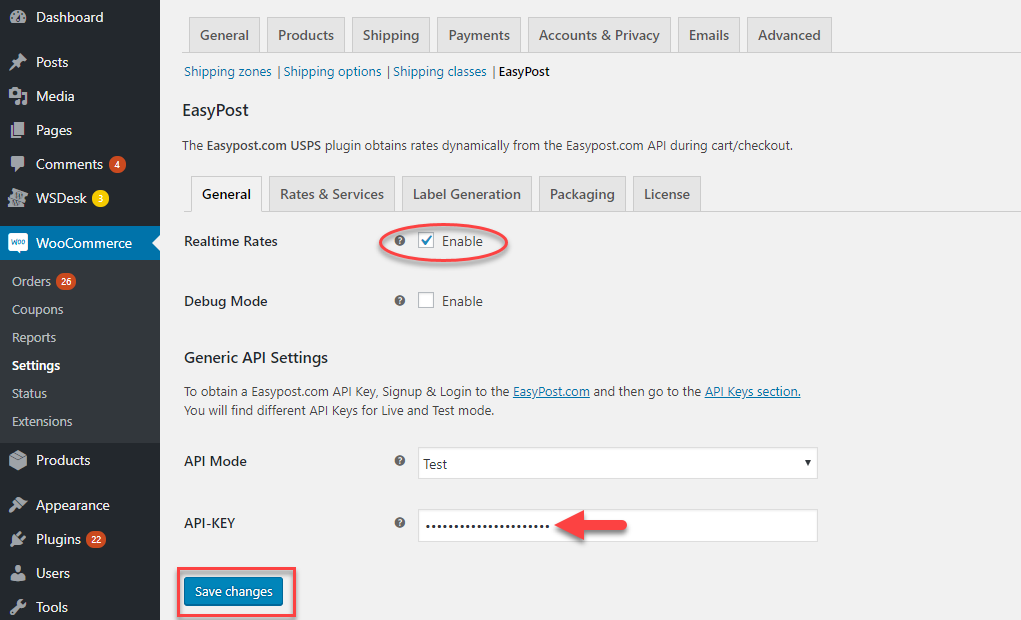The height and width of the screenshot is (620, 1021).
Task: Open Orders in WooCommerce submenu
Action: tap(31, 281)
